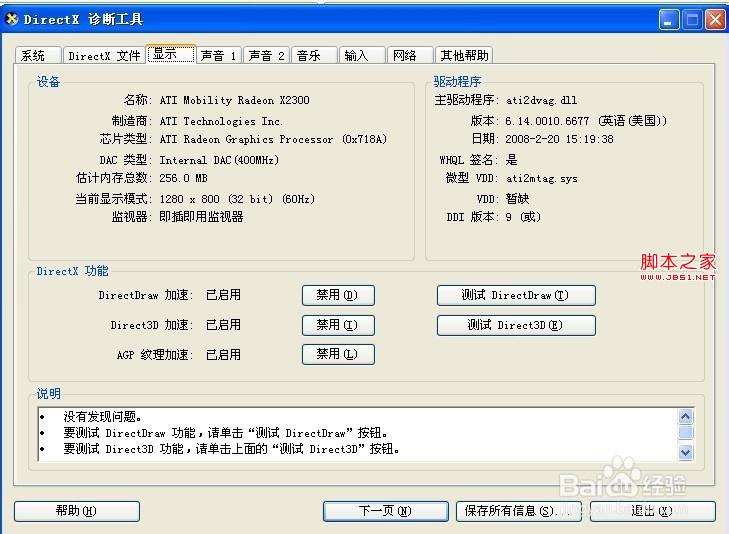Viewport: 729px width, 534px height.
Task: Minimize the DirectX 诊断工具 window
Action: tap(669, 20)
